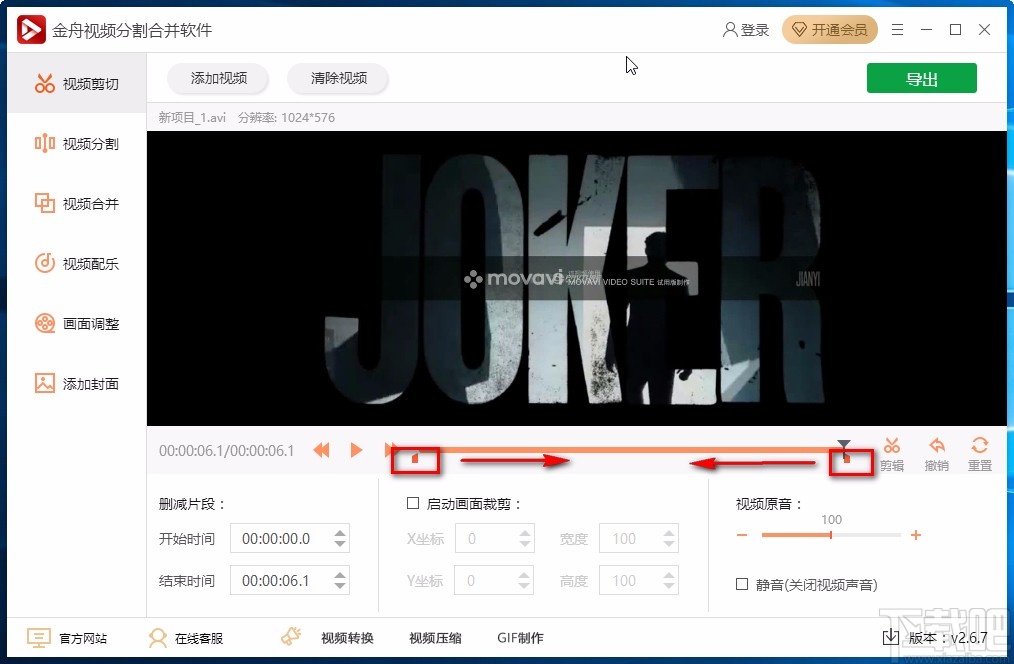Click the time display 00:00:06.1/00:00:06.1
The image size is (1014, 664).
227,451
